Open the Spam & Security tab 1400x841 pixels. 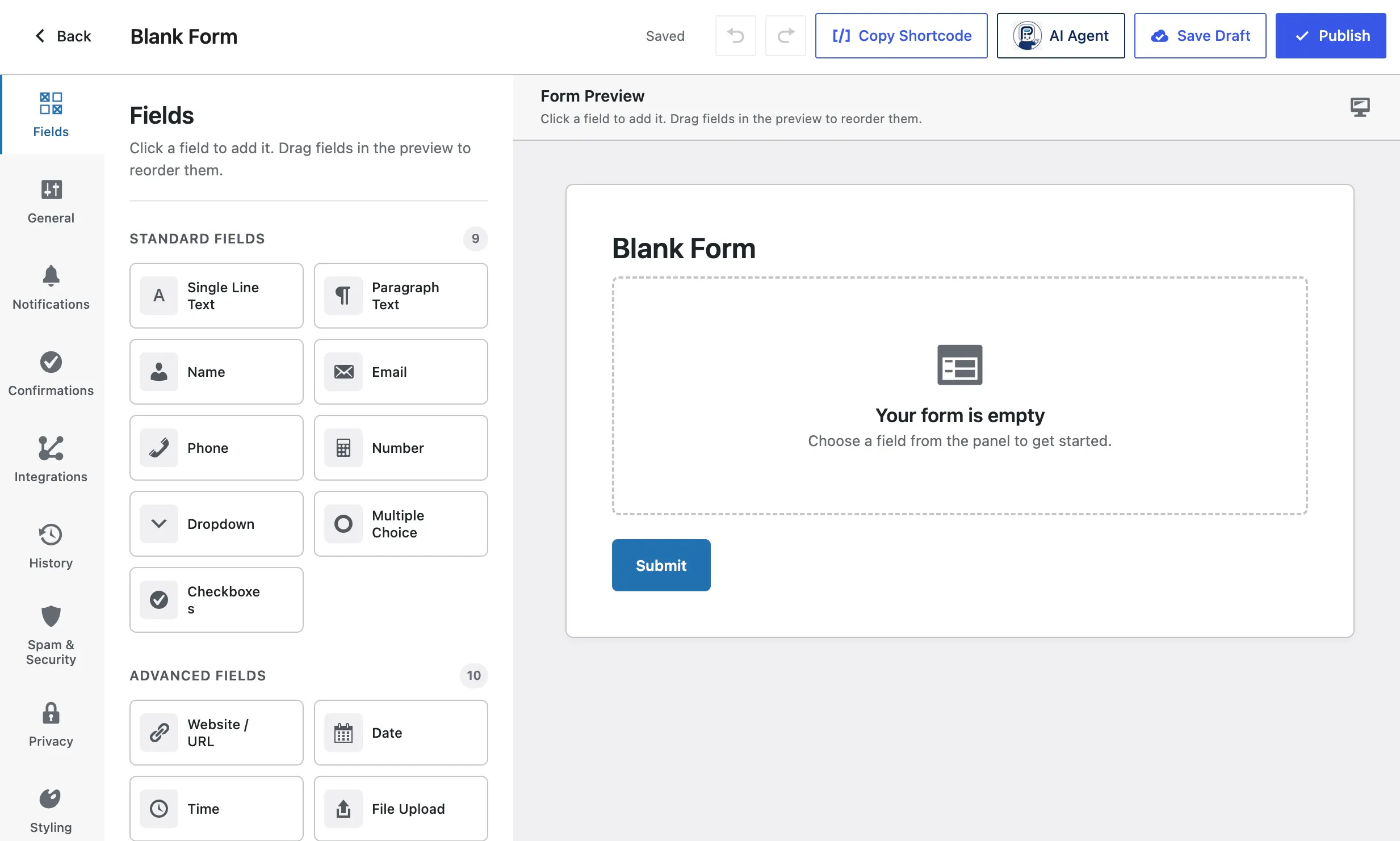pos(51,635)
